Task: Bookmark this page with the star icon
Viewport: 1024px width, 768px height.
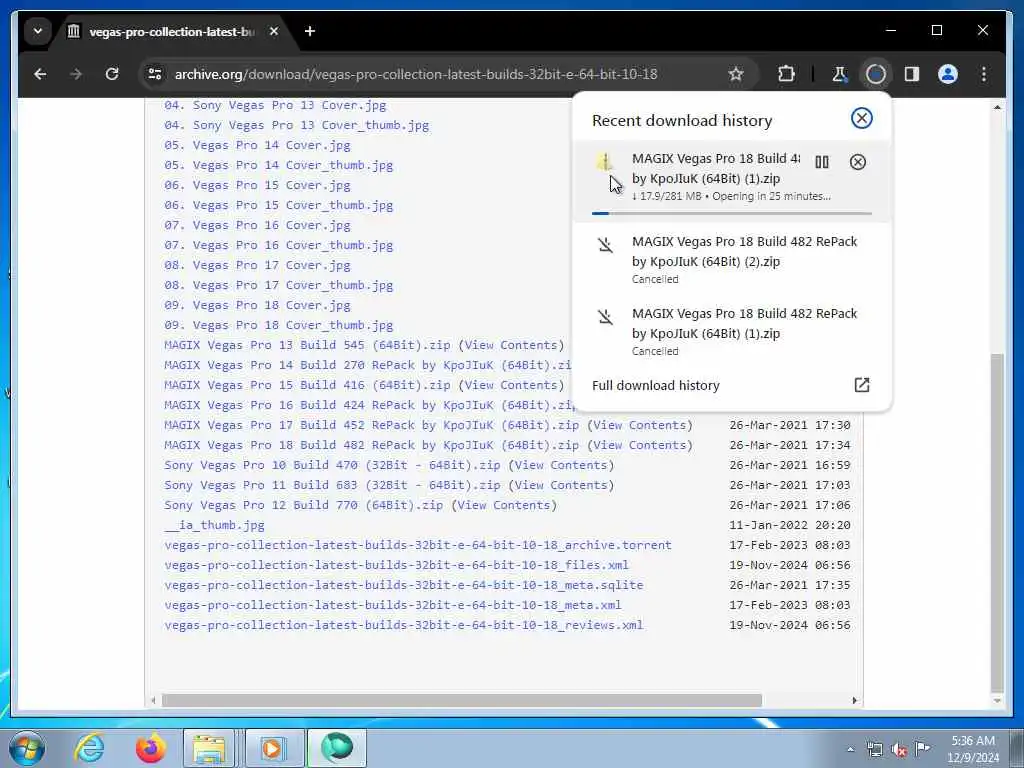Action: 736,74
